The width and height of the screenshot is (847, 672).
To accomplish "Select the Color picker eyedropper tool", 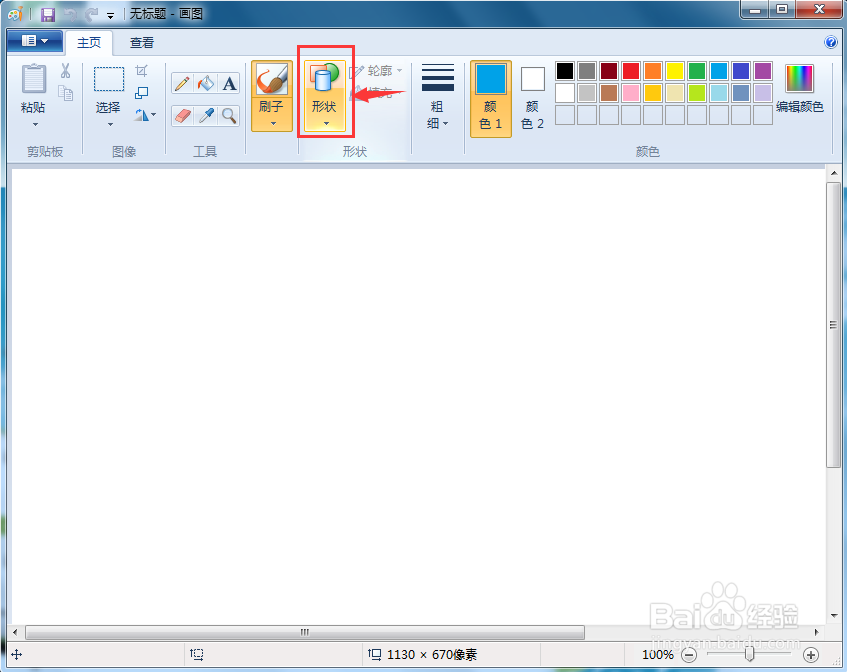I will tap(206, 115).
